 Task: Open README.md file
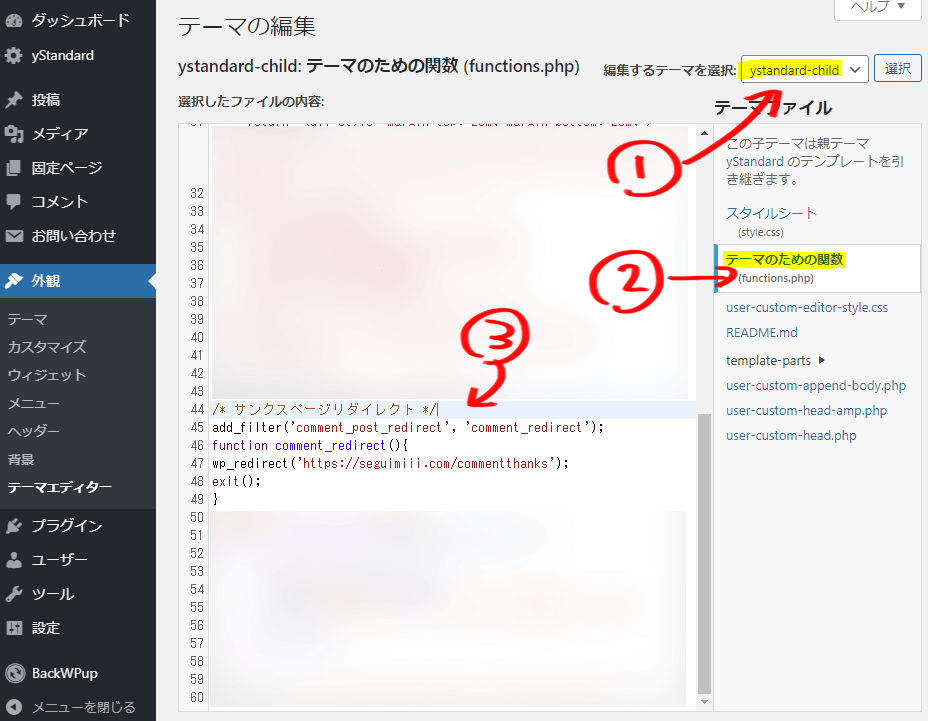(762, 333)
